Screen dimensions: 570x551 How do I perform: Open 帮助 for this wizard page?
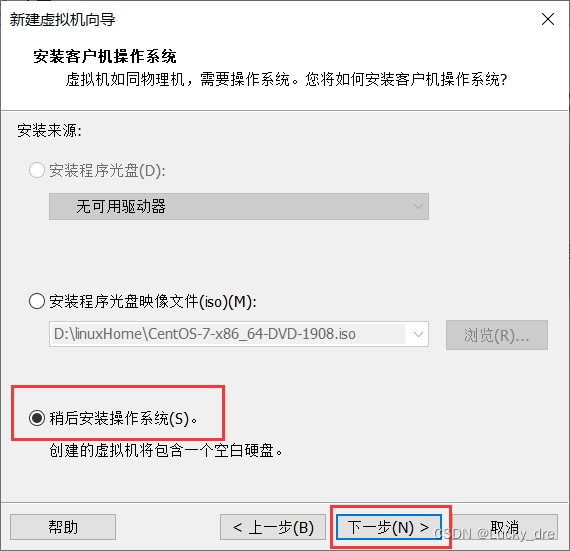63,527
